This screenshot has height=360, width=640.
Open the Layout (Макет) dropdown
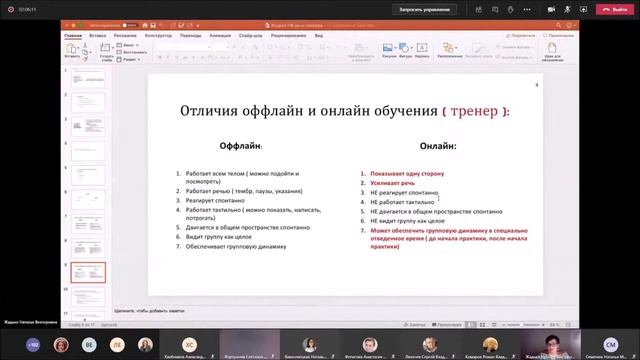click(x=128, y=45)
